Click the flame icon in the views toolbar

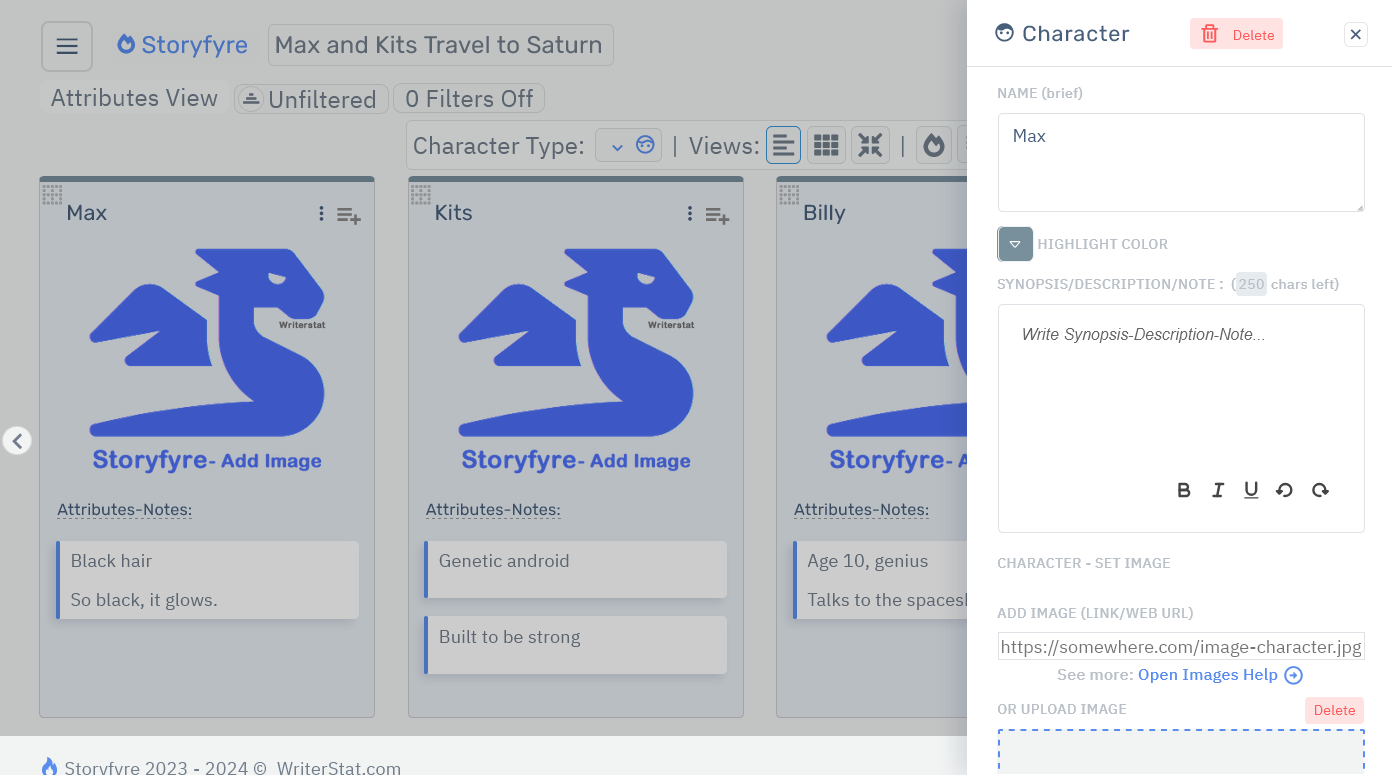pyautogui.click(x=933, y=144)
